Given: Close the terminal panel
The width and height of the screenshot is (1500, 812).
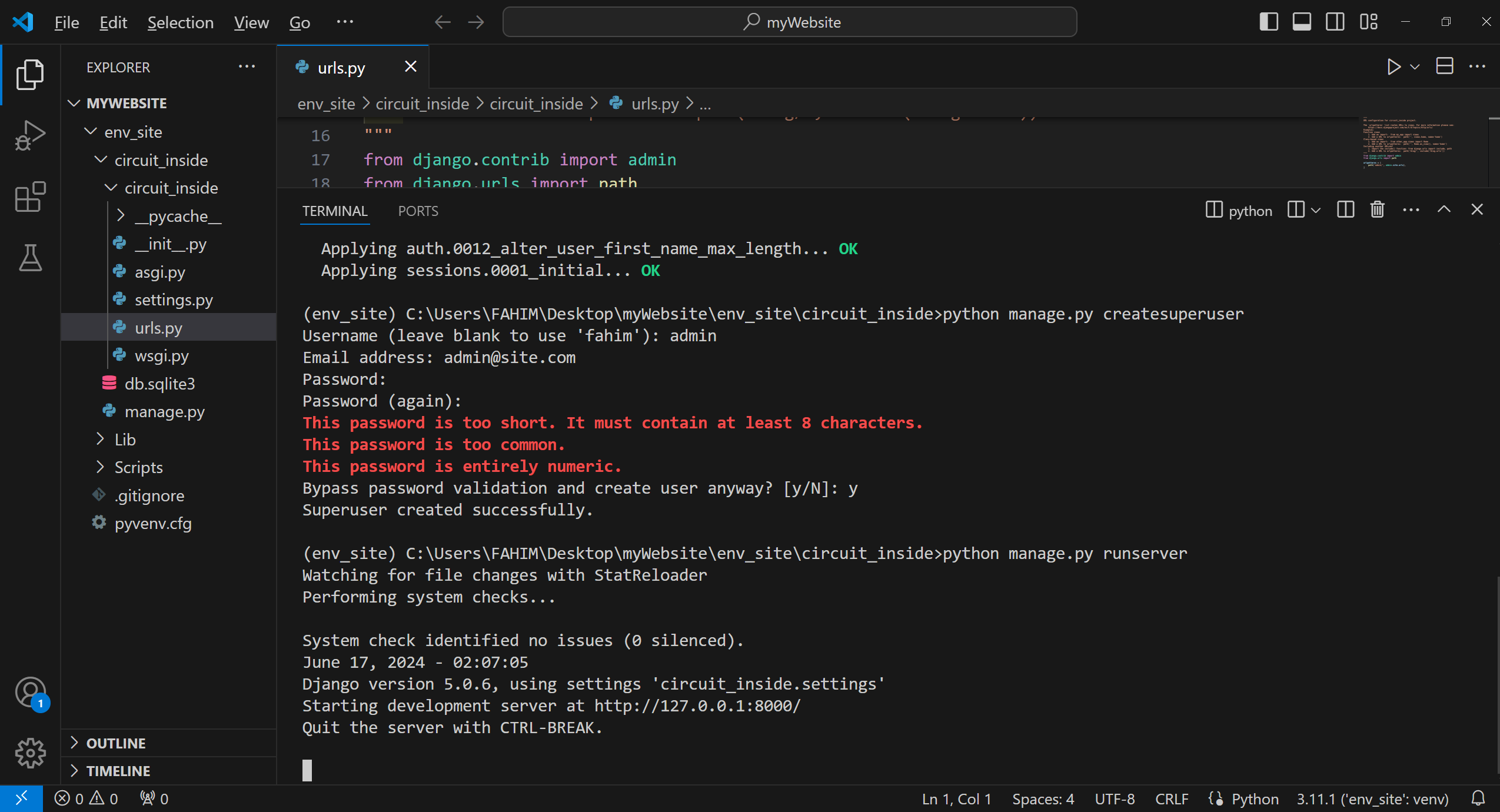Looking at the screenshot, I should tap(1477, 209).
